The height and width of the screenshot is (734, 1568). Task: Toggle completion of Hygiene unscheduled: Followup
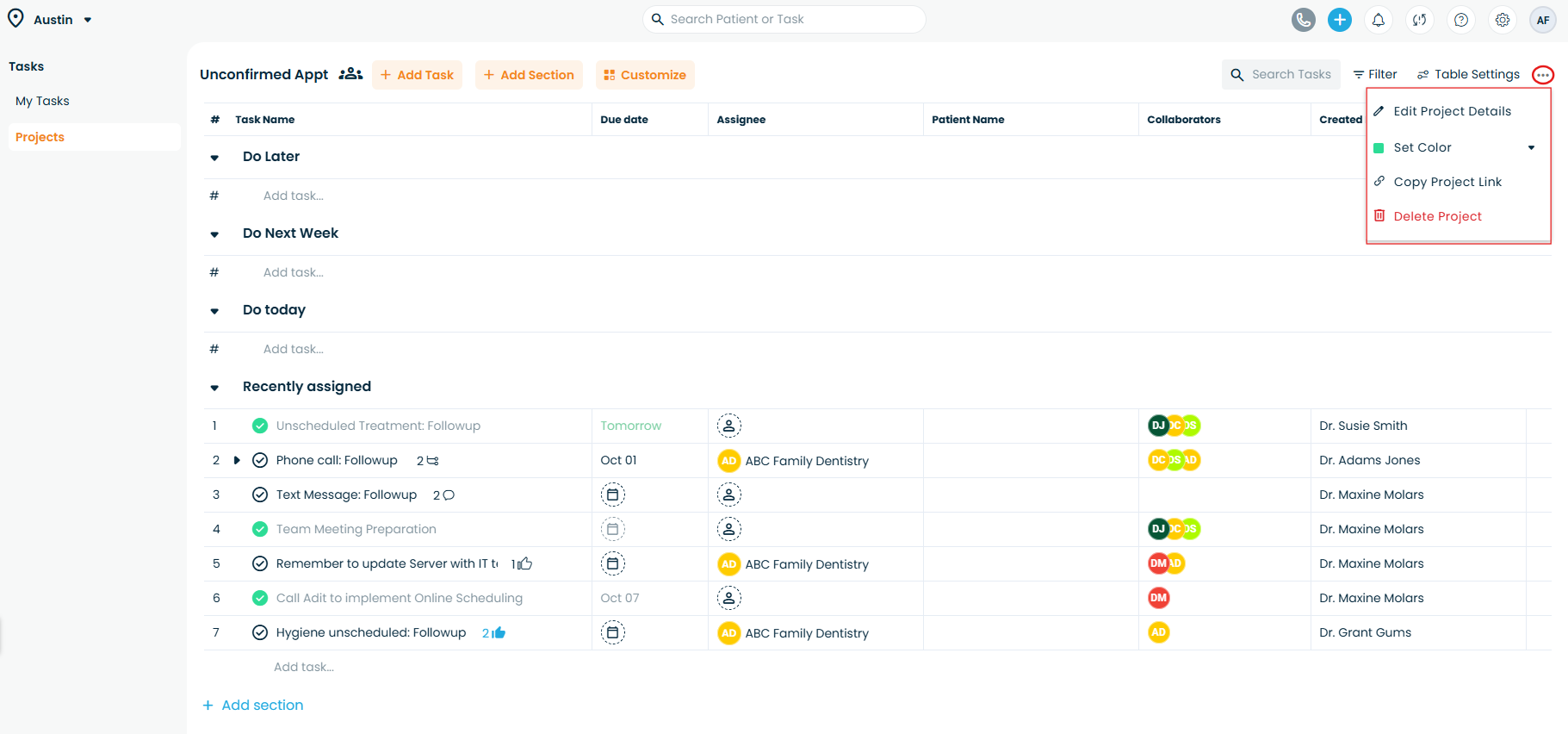pos(260,632)
